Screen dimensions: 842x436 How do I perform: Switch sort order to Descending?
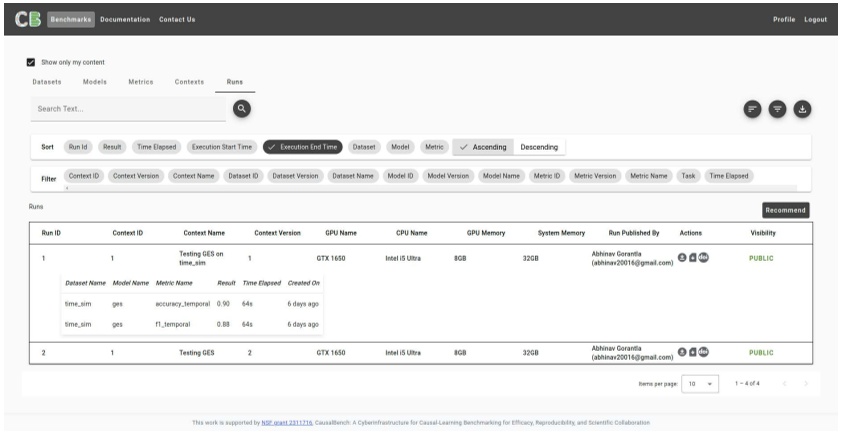(x=539, y=147)
